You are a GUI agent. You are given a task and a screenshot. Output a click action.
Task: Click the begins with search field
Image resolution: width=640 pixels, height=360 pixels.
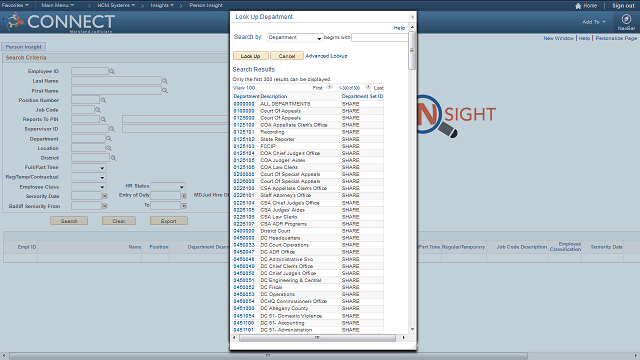pos(380,38)
